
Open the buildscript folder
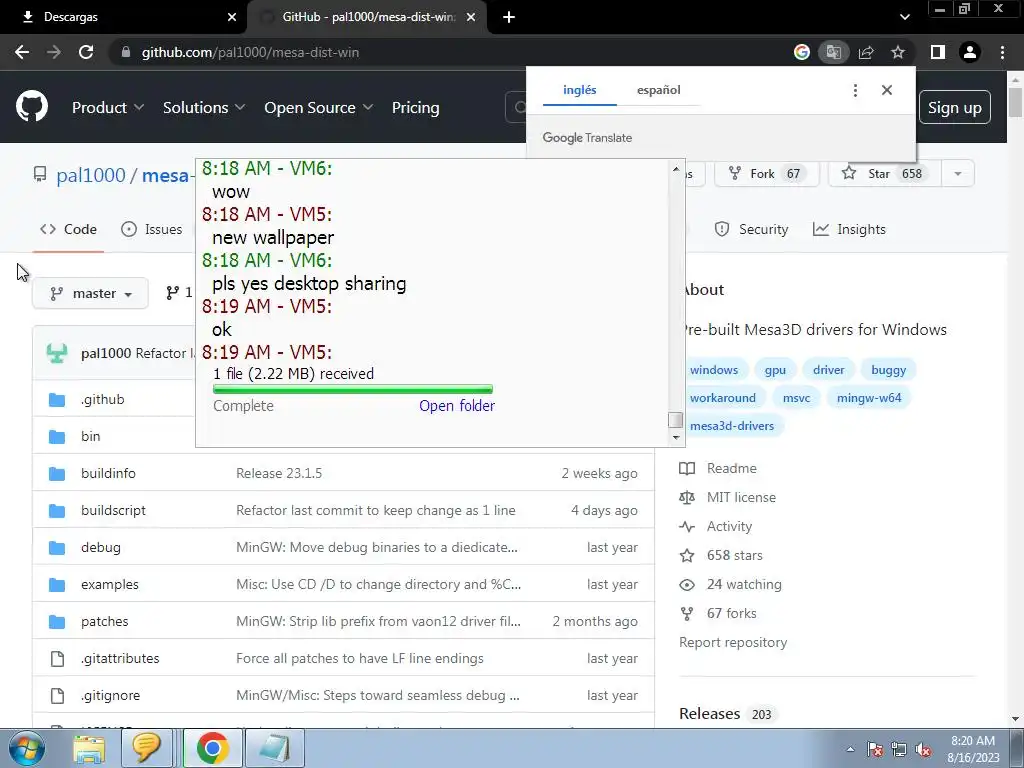(x=114, y=511)
